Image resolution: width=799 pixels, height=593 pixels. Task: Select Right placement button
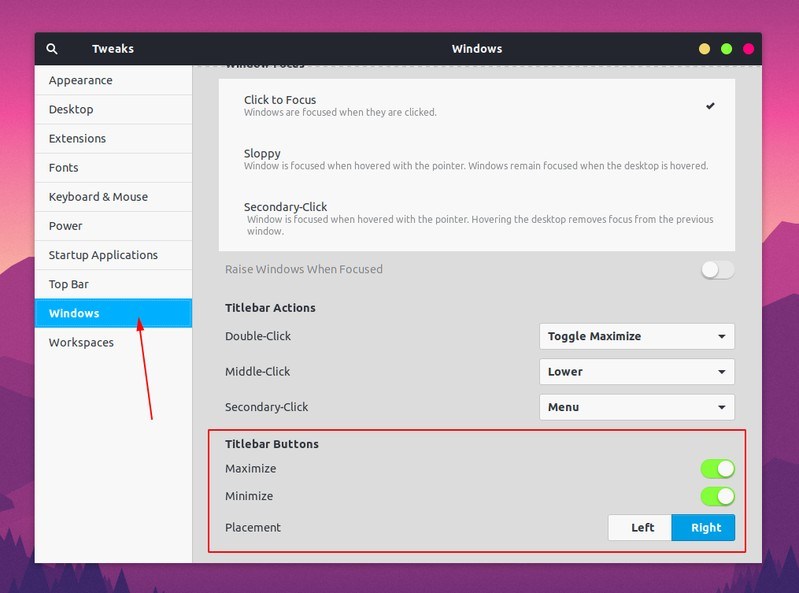[705, 528]
